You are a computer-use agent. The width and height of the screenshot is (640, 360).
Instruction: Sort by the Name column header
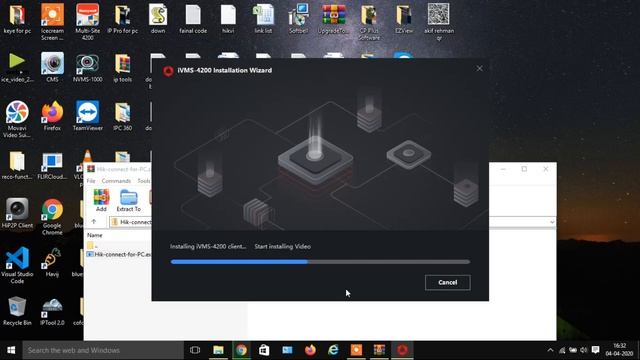coord(95,235)
